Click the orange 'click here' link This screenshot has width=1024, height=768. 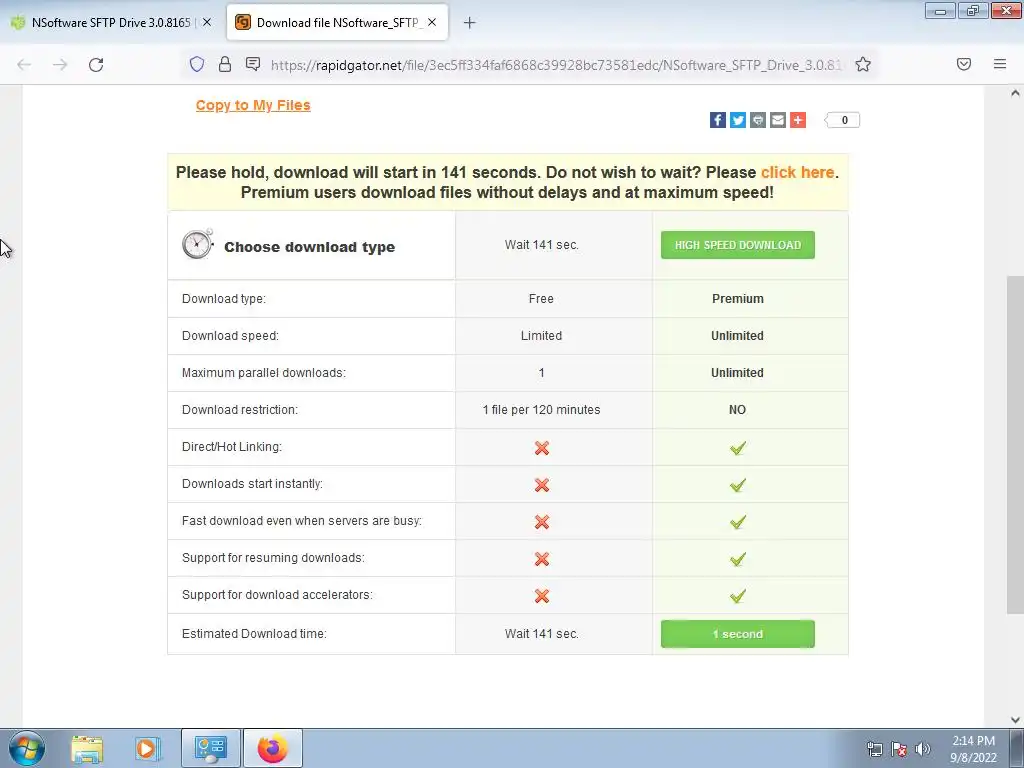pyautogui.click(x=797, y=172)
